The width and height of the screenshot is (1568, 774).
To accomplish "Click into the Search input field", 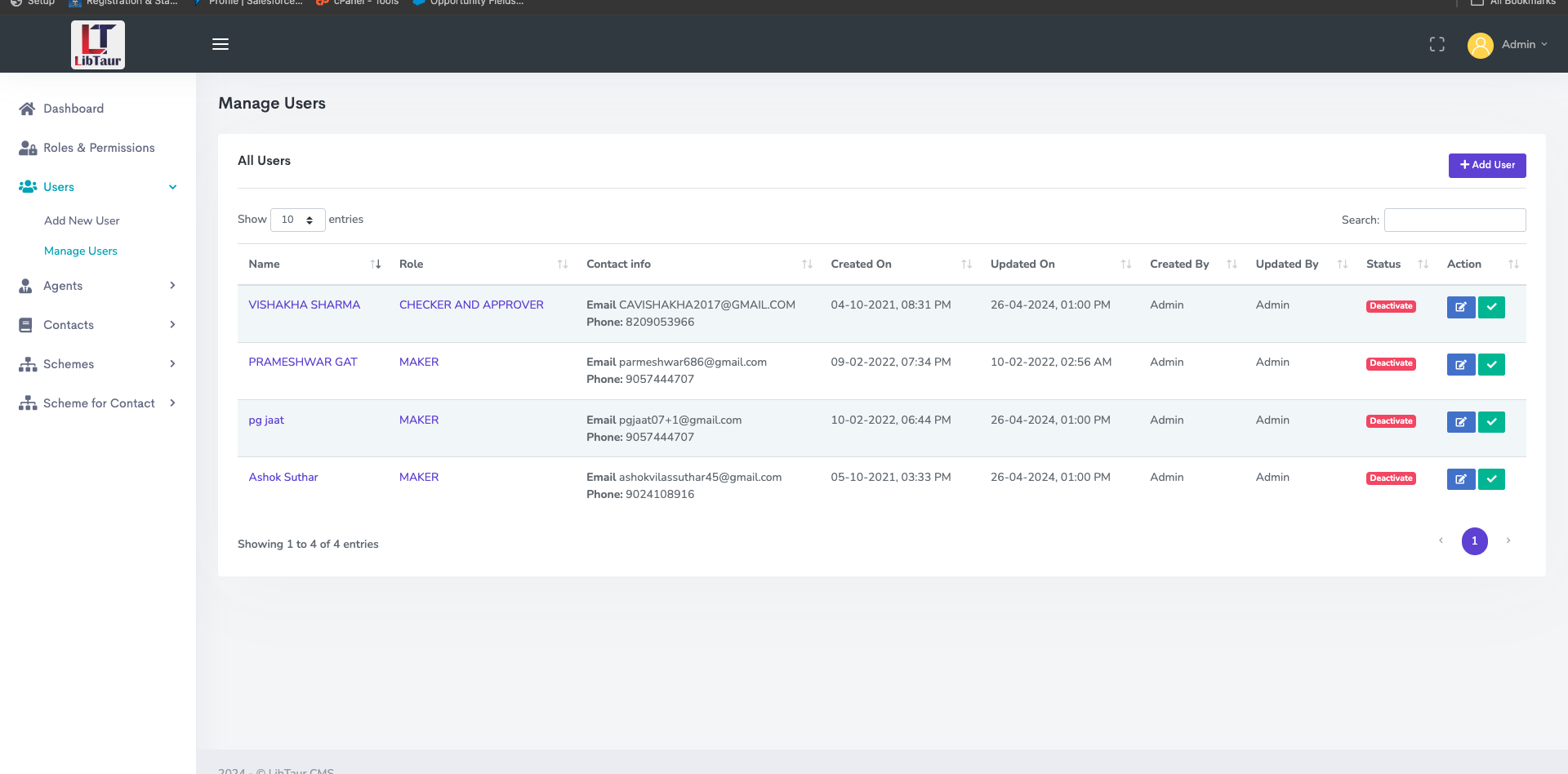I will (1454, 220).
